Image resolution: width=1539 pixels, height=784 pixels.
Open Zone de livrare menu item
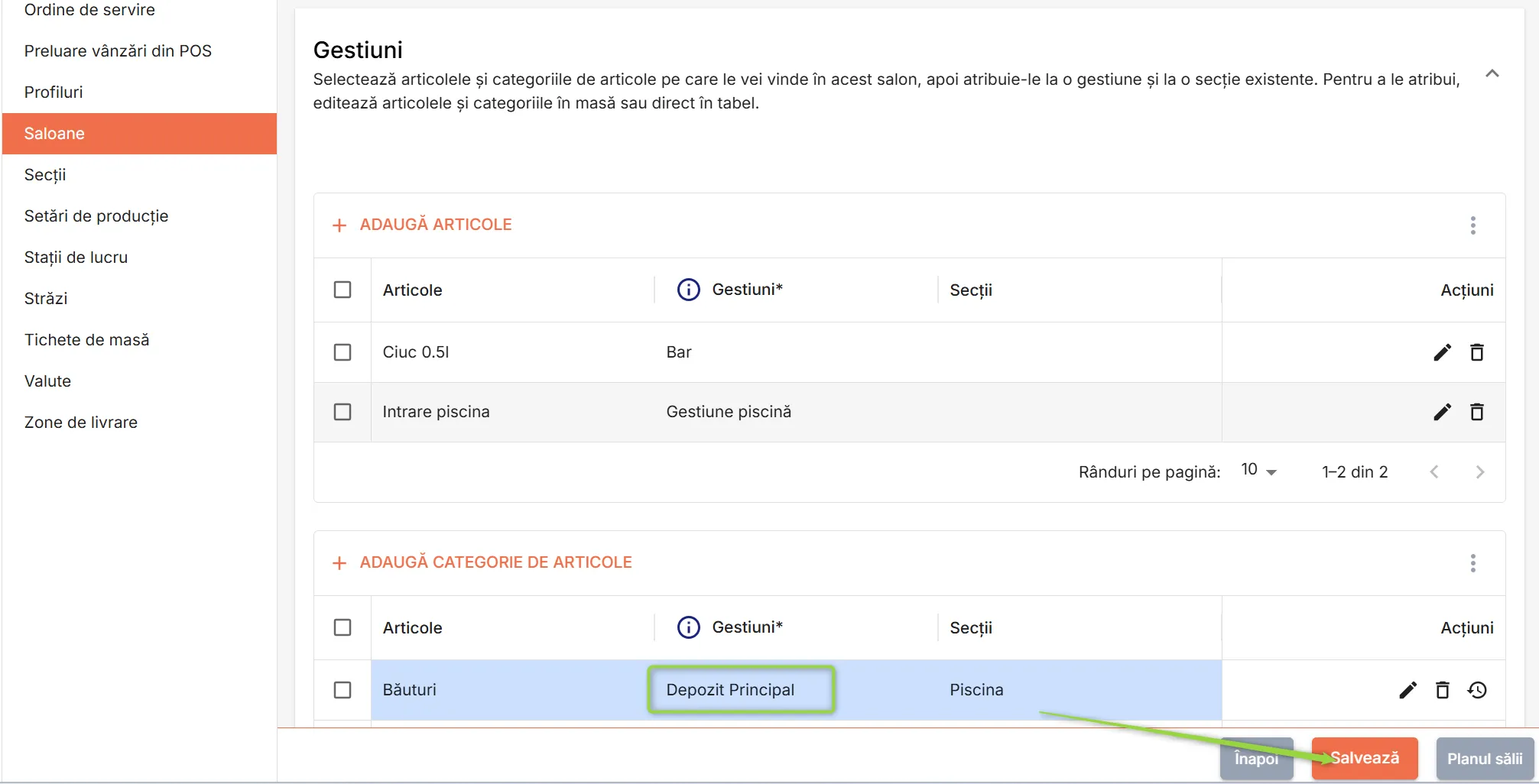(139, 423)
